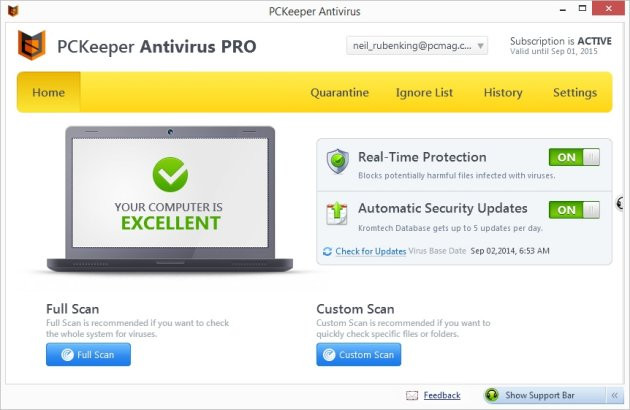Open the account email dropdown
630x410 pixels.
(417, 45)
